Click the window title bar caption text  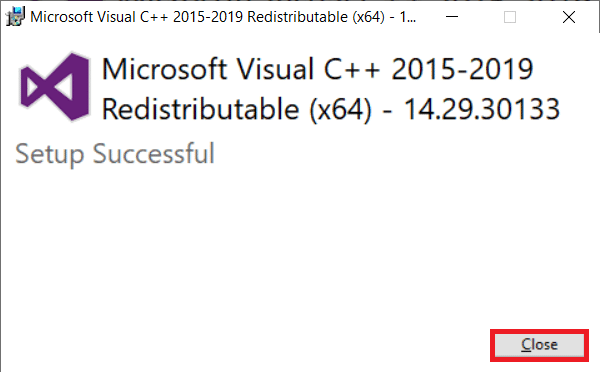(223, 17)
